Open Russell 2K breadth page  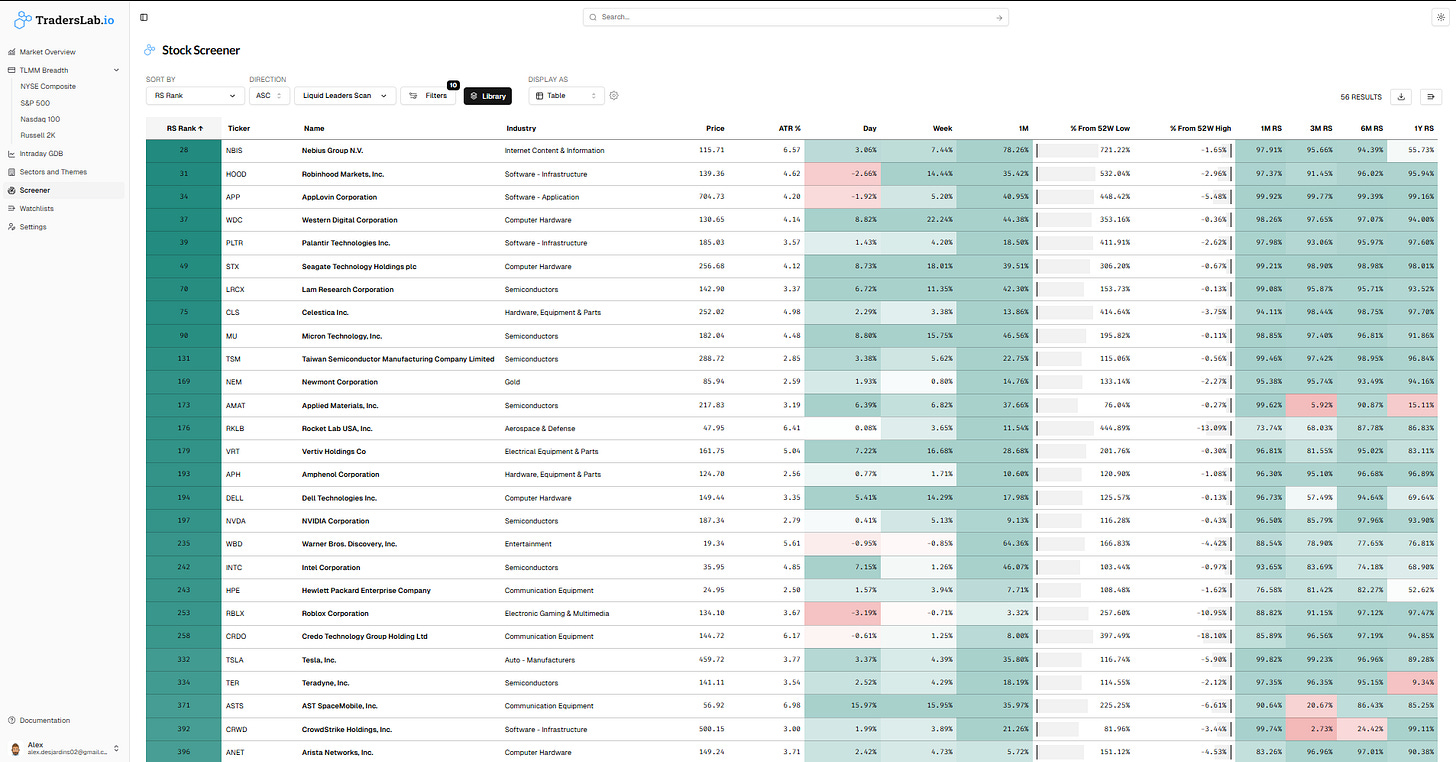coord(38,134)
